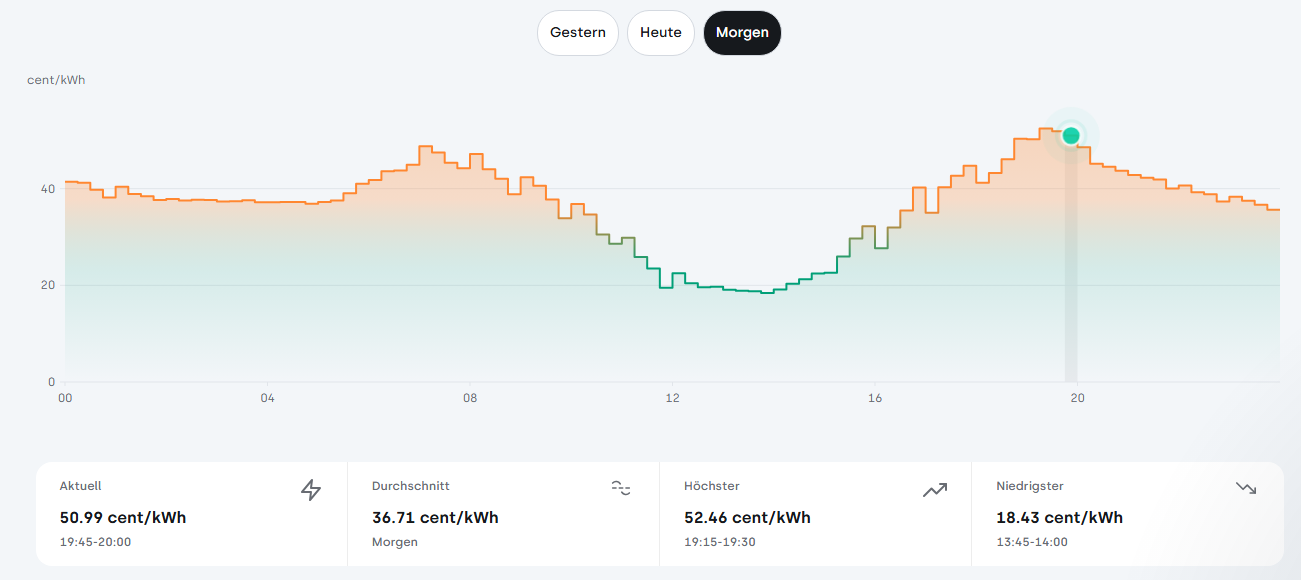
Task: Click the green marker dot on the chart
Action: click(1071, 135)
